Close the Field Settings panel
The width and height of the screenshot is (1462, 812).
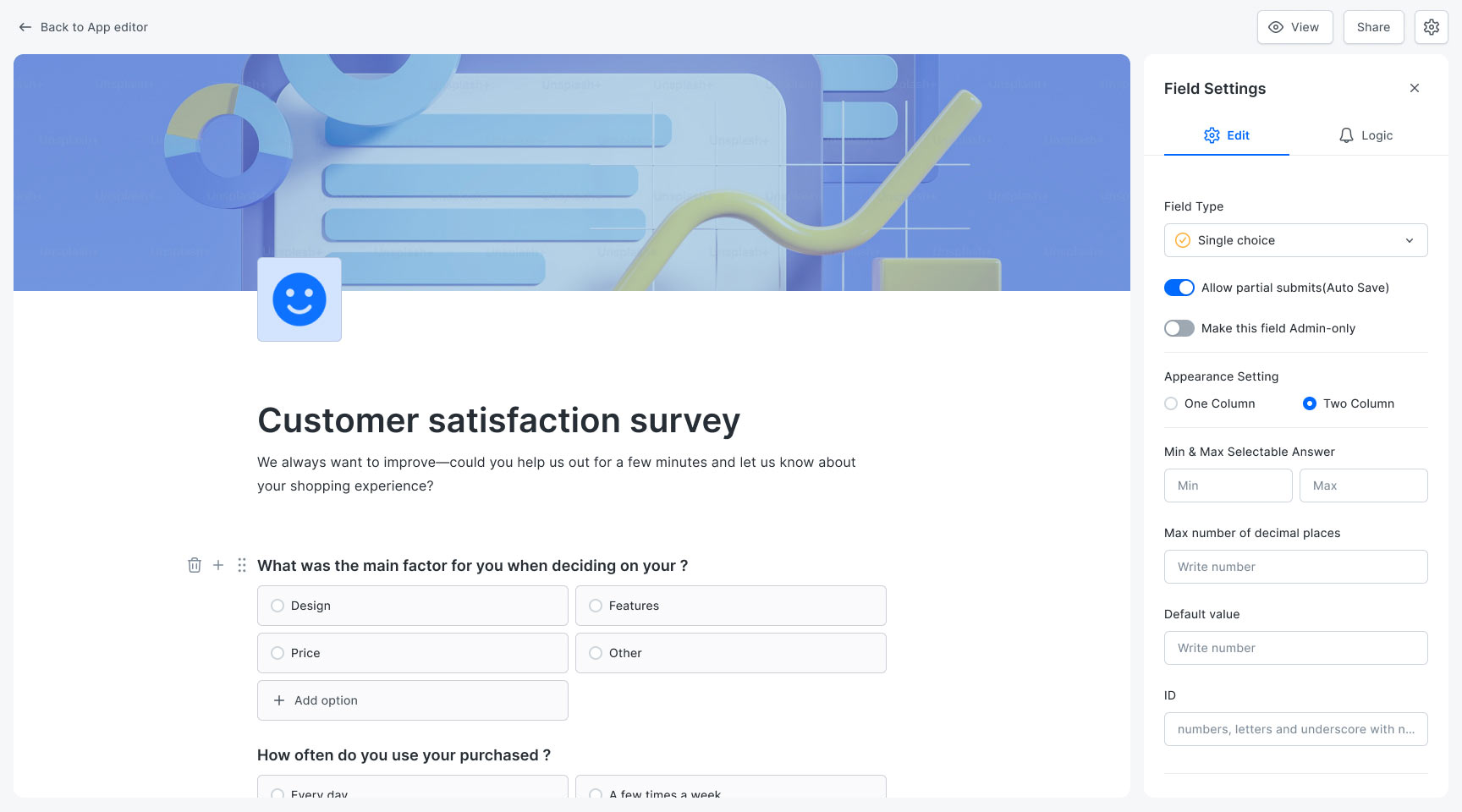1414,87
